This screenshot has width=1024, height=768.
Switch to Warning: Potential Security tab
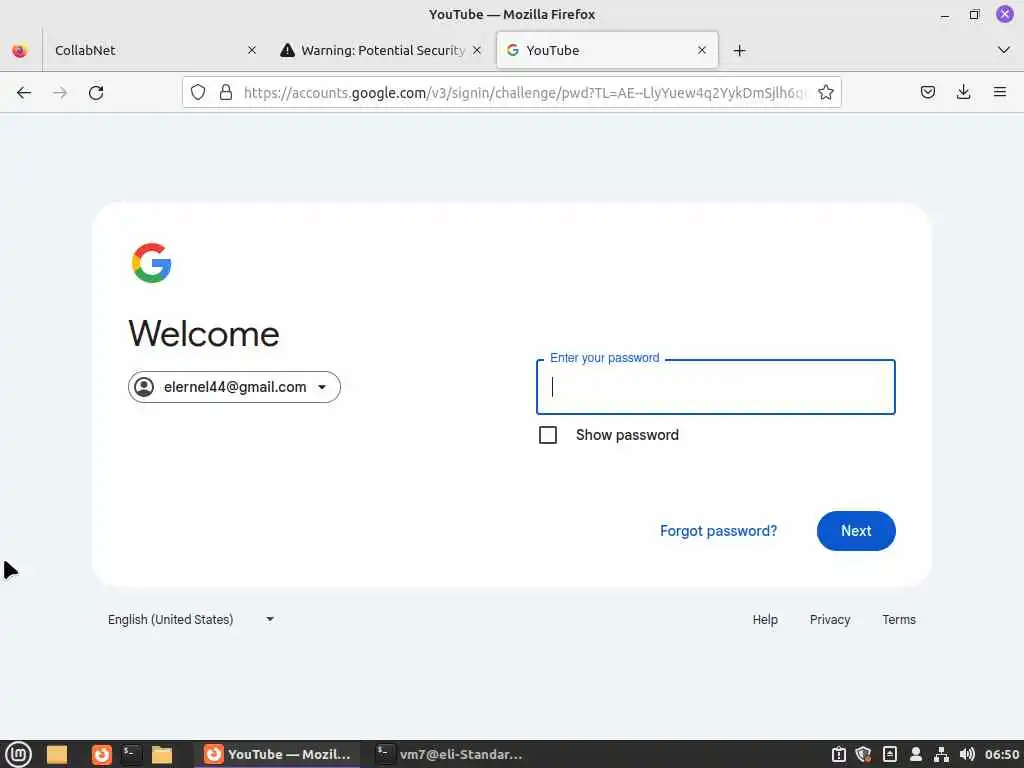382,50
